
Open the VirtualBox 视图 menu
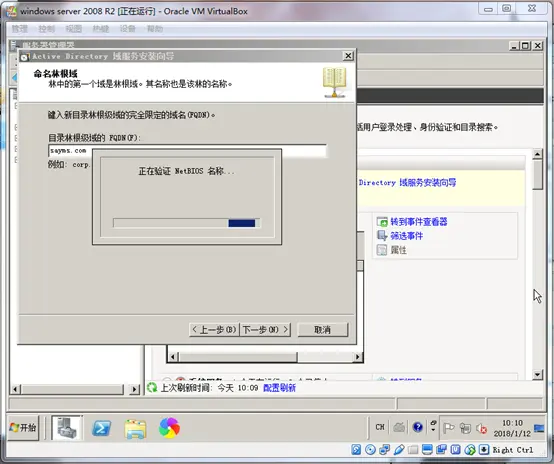tap(73, 29)
